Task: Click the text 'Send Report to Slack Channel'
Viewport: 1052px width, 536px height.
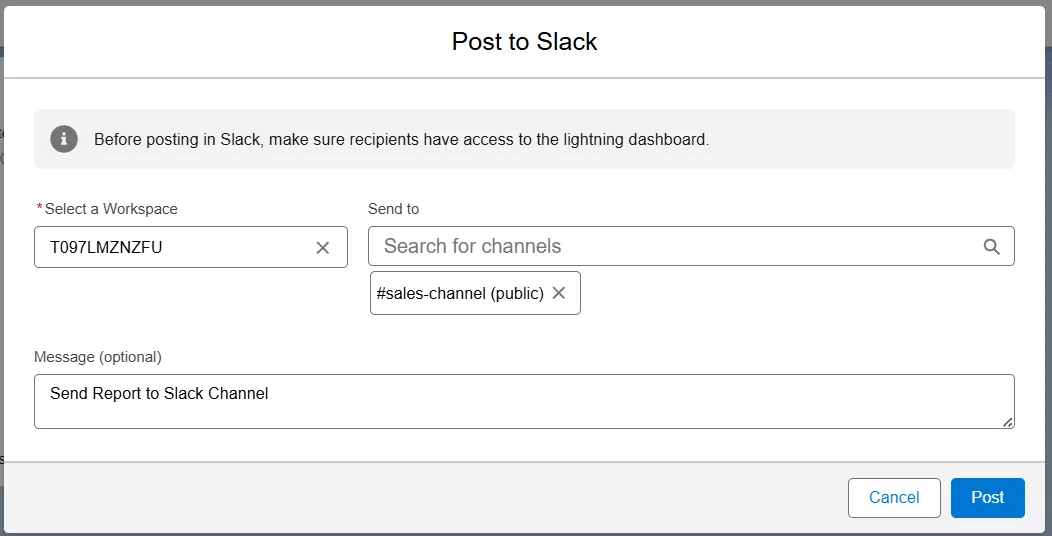Action: (x=159, y=394)
